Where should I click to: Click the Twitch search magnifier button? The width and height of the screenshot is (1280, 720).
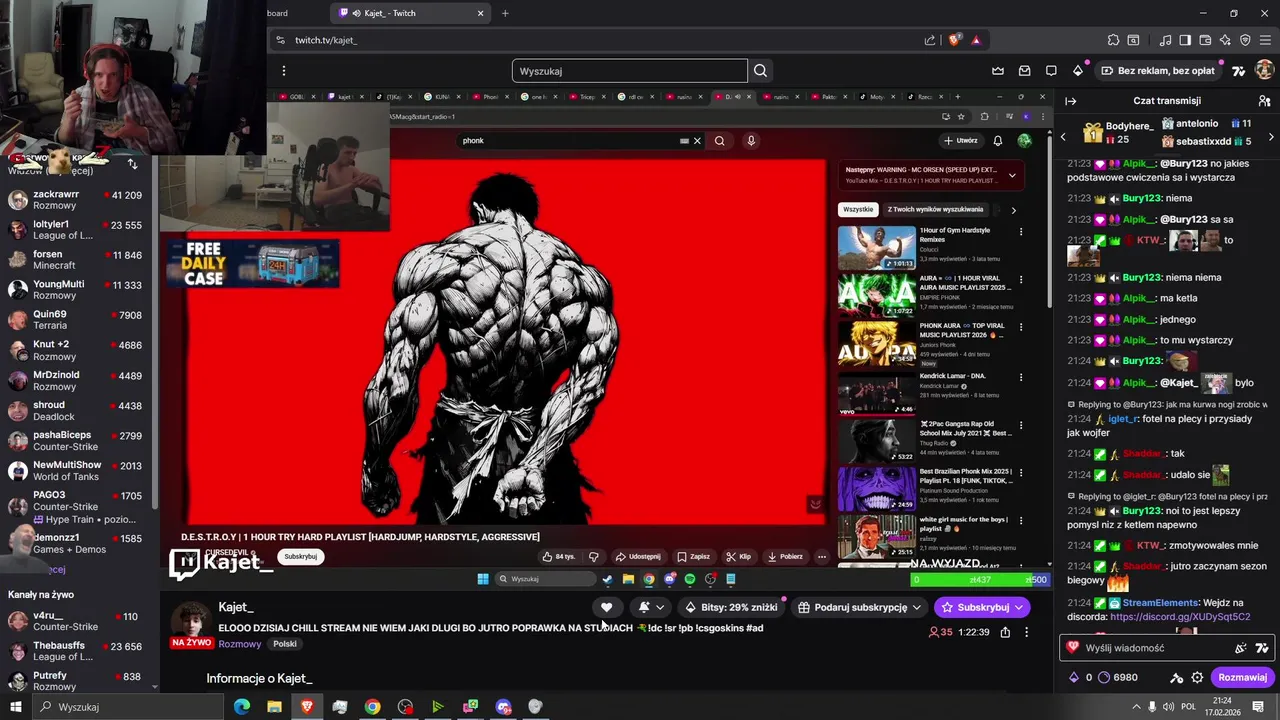[761, 71]
